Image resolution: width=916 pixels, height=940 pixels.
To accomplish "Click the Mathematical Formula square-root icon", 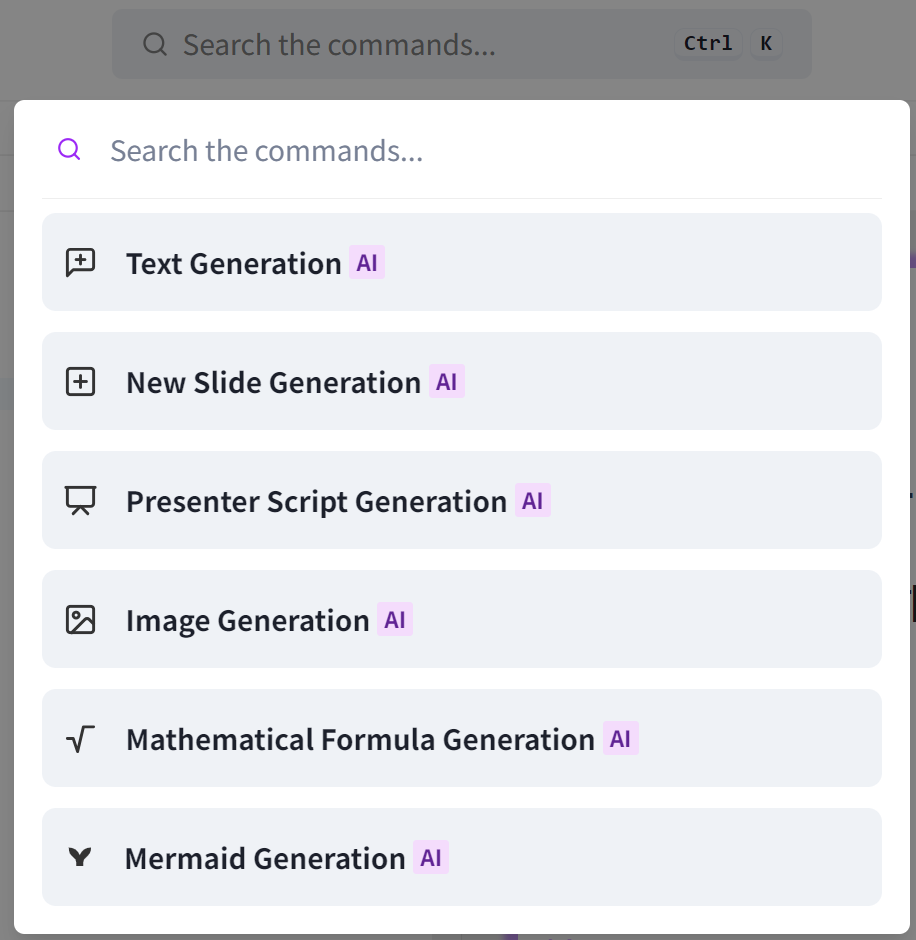I will click(80, 739).
